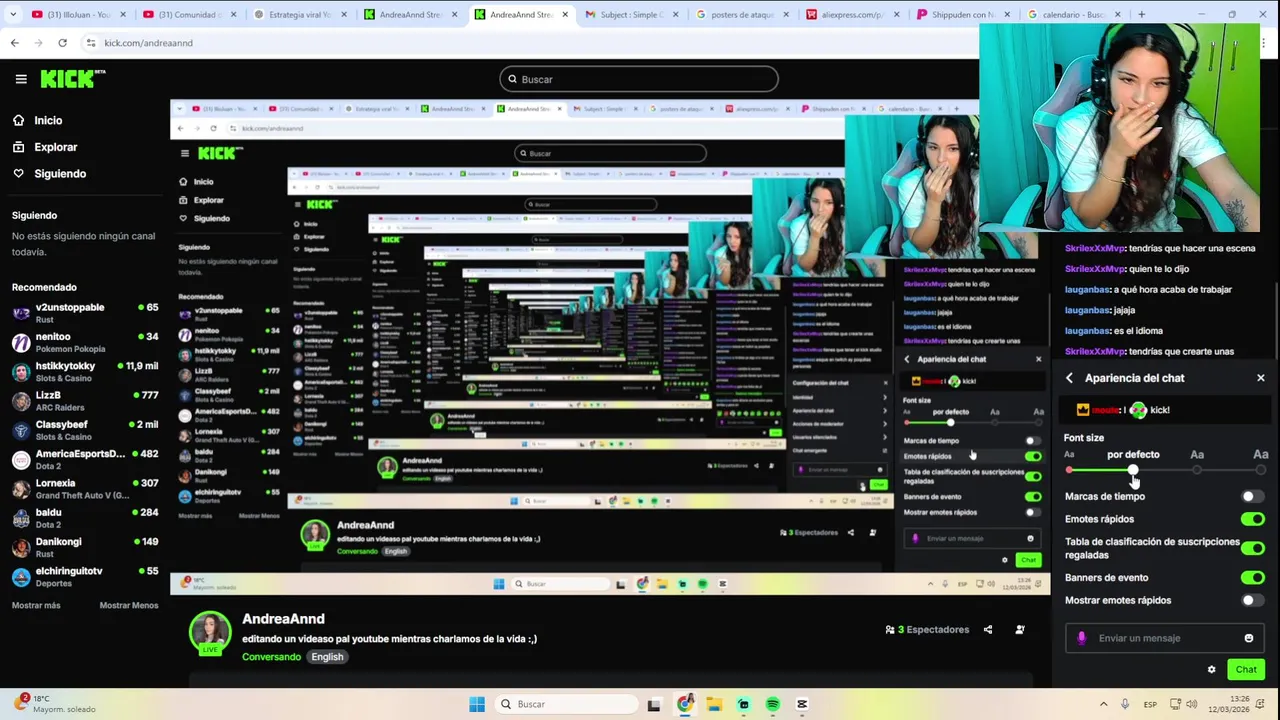Click the follow user icon beside share
Image resolution: width=1280 pixels, height=720 pixels.
click(1020, 630)
